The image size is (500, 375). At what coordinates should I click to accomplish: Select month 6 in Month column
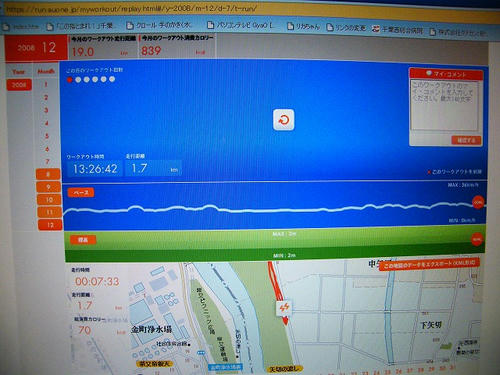coord(47,149)
